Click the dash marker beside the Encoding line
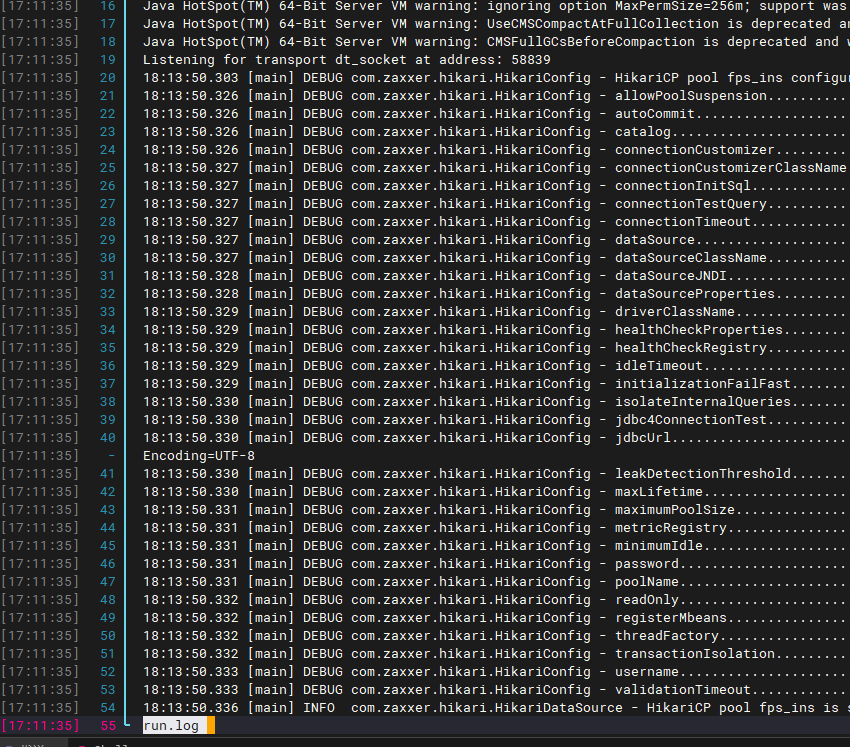Image resolution: width=850 pixels, height=747 pixels. point(109,455)
